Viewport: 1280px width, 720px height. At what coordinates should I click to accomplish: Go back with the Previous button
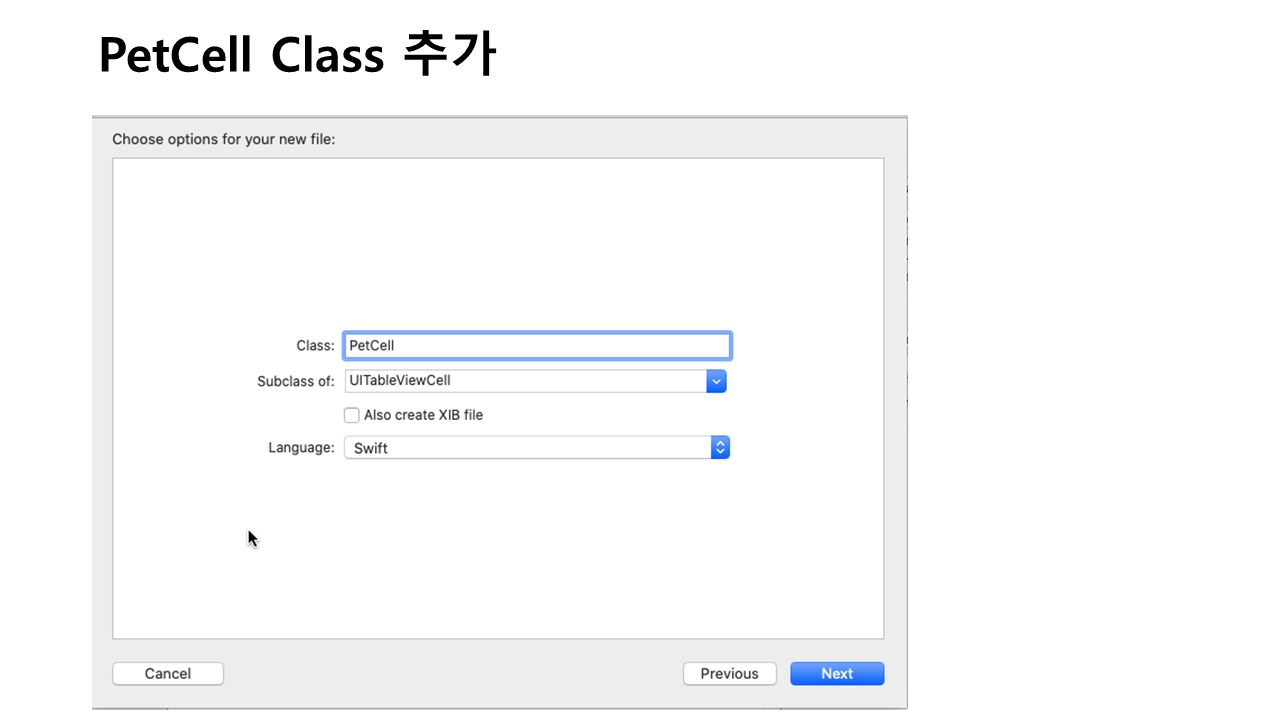[729, 674]
